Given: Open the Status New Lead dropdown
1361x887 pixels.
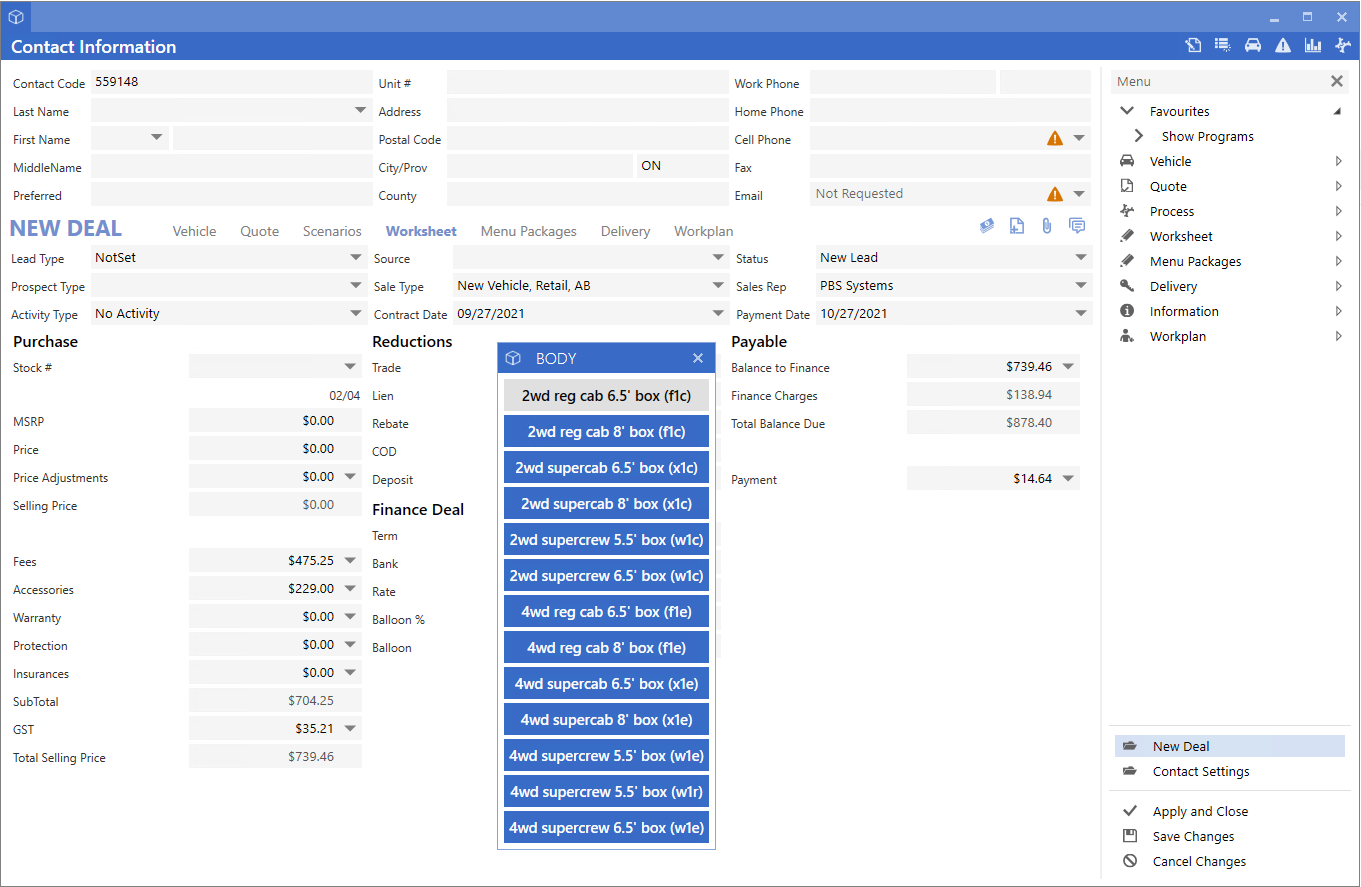Looking at the screenshot, I should 1081,257.
